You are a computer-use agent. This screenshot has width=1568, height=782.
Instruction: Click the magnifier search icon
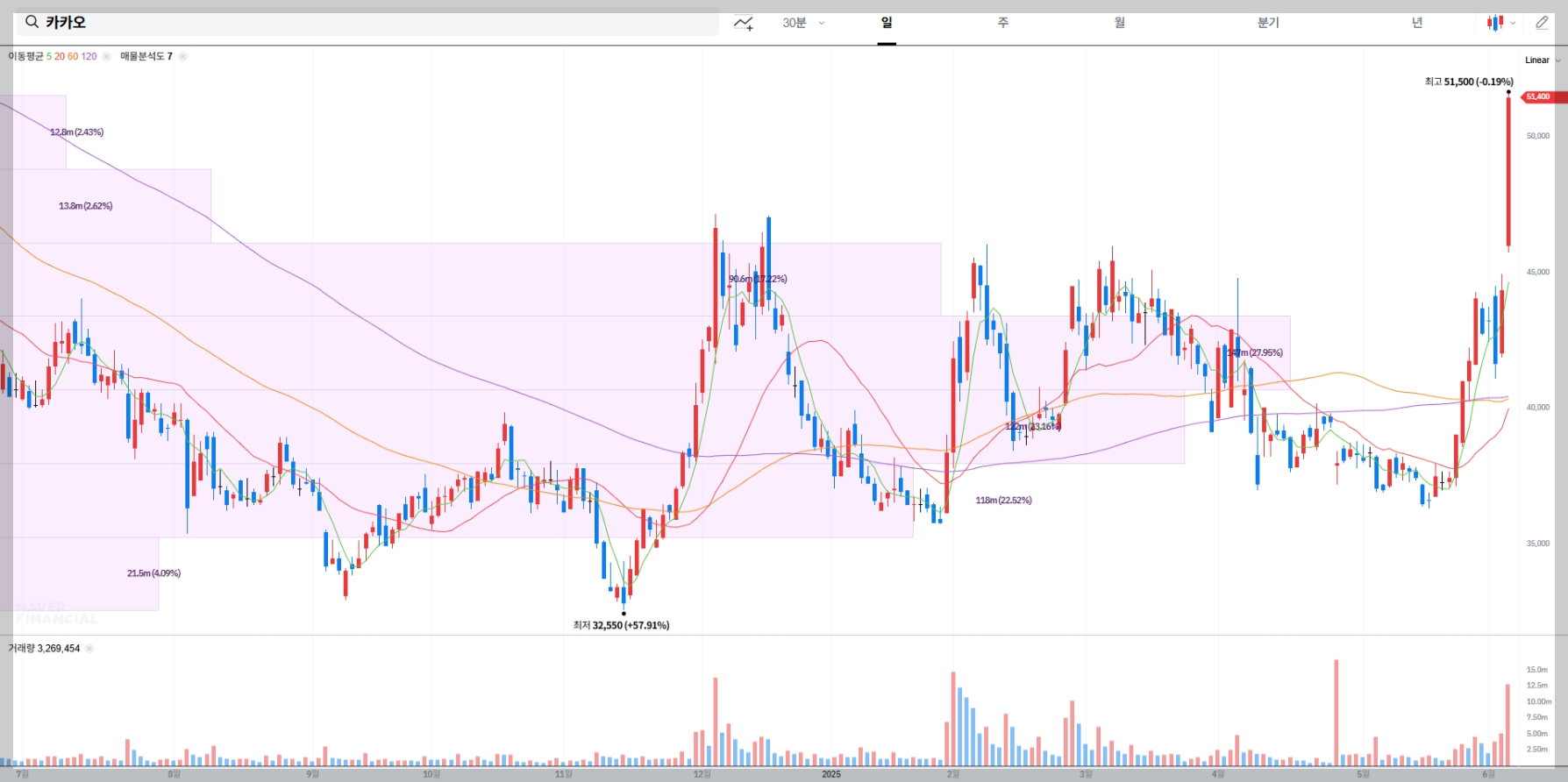pos(32,22)
